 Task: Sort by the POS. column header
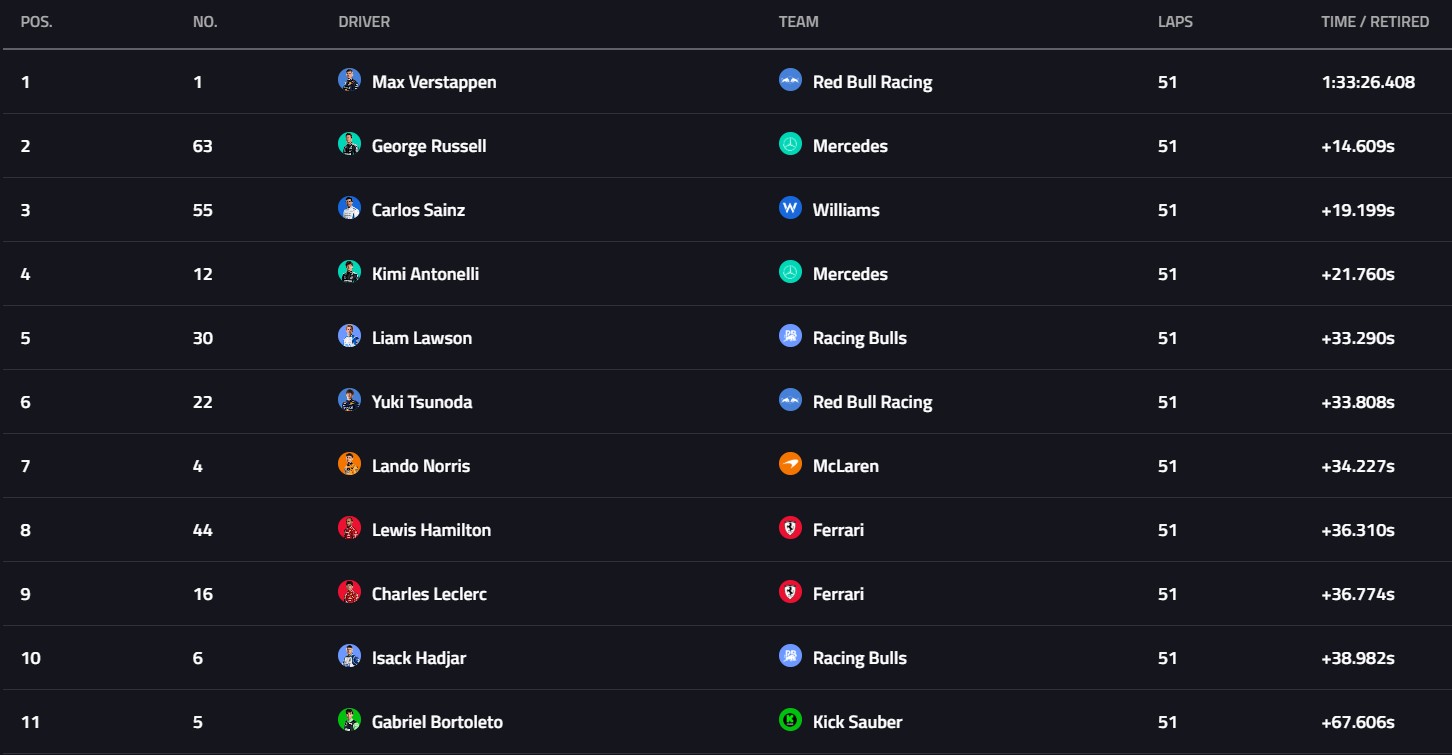37,22
